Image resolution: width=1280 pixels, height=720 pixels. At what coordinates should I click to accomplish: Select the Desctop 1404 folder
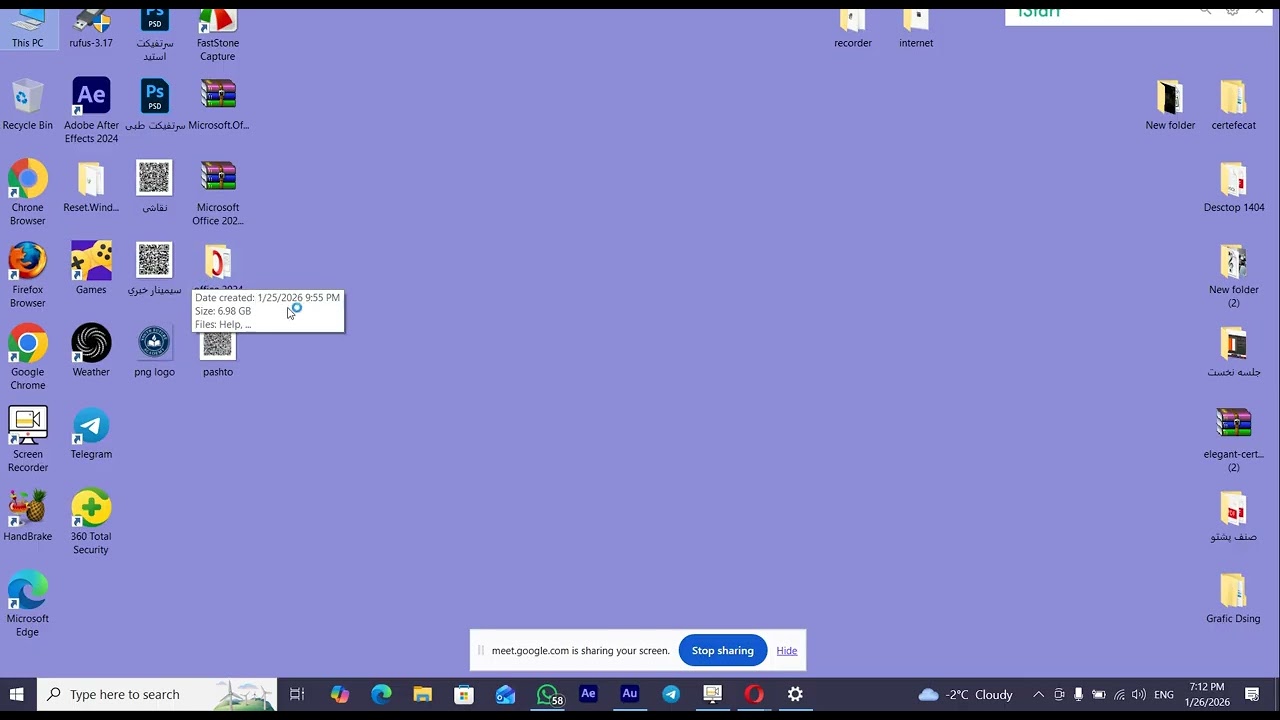(x=1234, y=187)
